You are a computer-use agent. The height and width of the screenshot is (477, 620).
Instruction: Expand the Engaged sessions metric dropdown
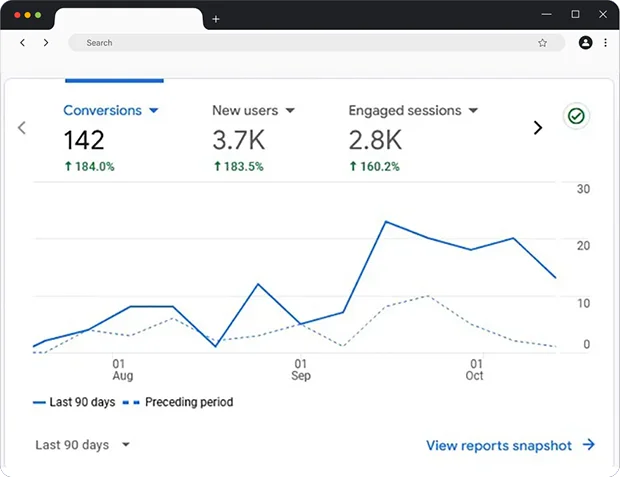pos(473,111)
